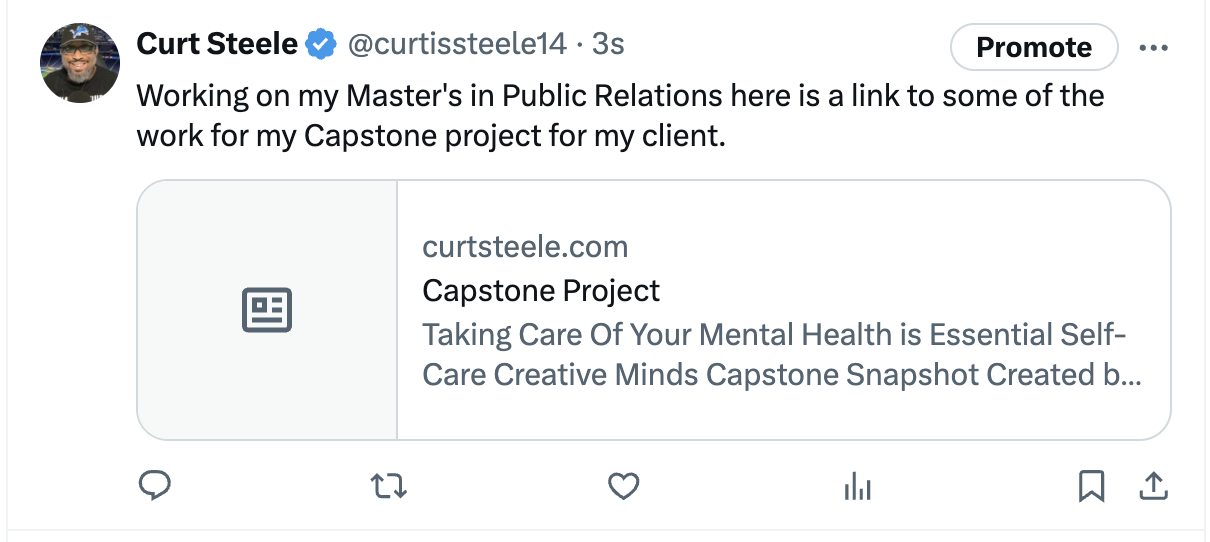The image size is (1210, 542).
Task: Click the tweet line 'work for my Capstone project'
Action: tap(430, 136)
